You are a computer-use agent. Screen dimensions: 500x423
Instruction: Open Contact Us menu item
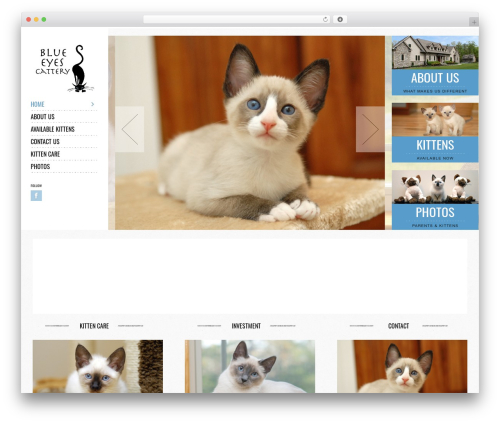(45, 142)
